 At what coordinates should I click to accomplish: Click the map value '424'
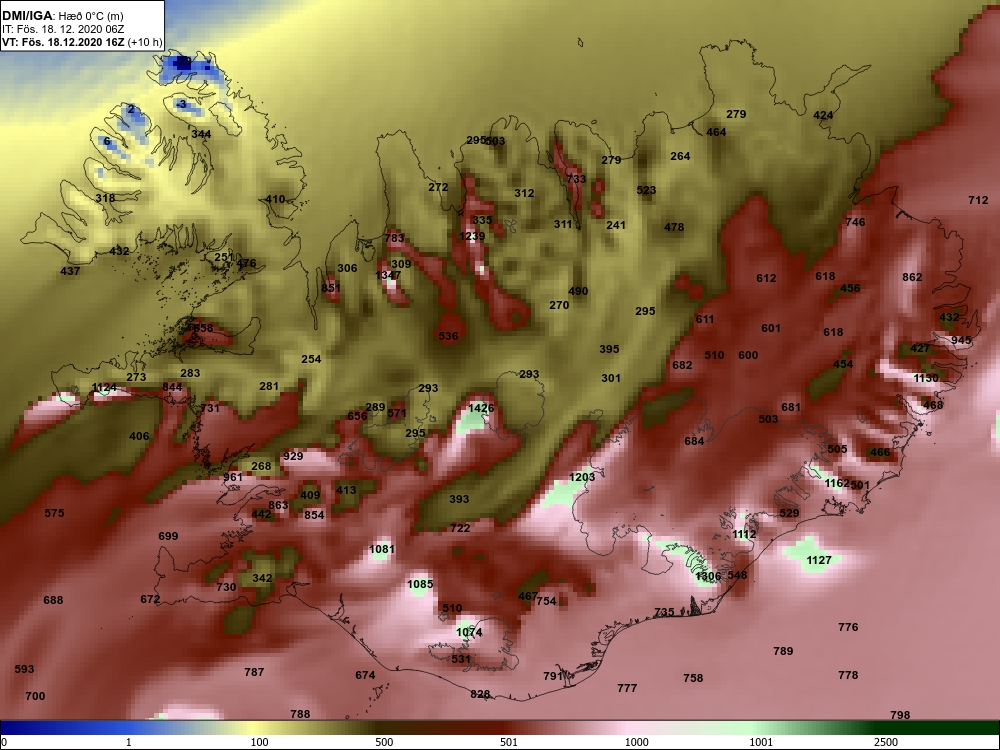(823, 115)
